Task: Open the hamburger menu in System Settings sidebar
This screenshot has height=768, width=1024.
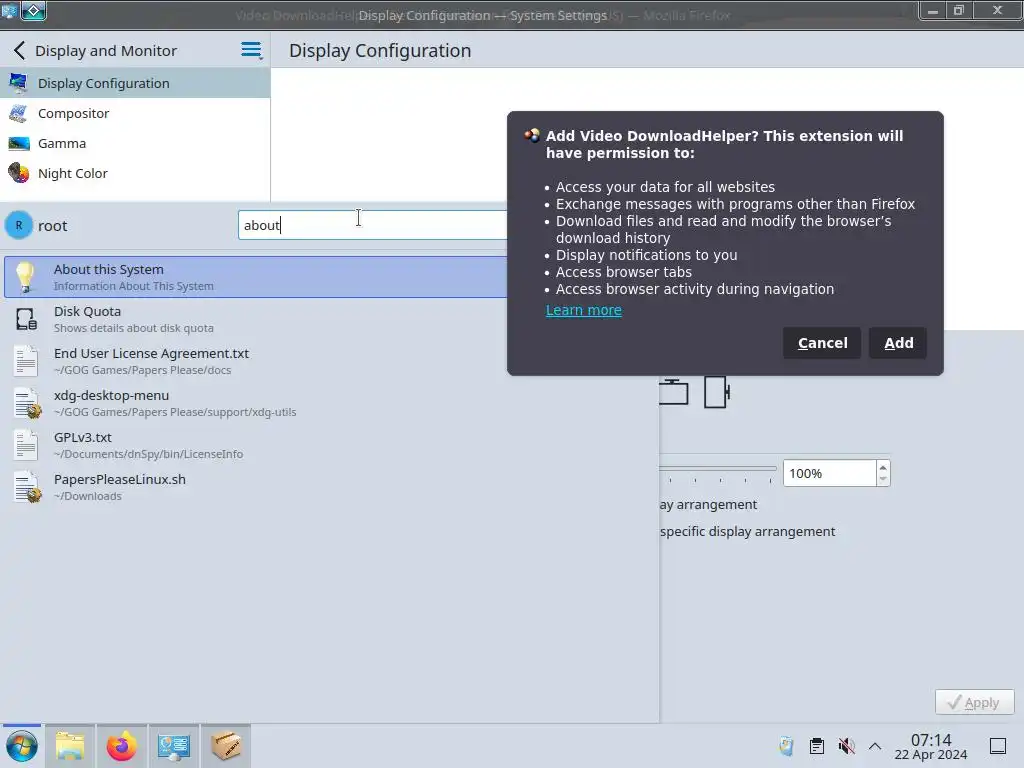Action: coord(251,50)
